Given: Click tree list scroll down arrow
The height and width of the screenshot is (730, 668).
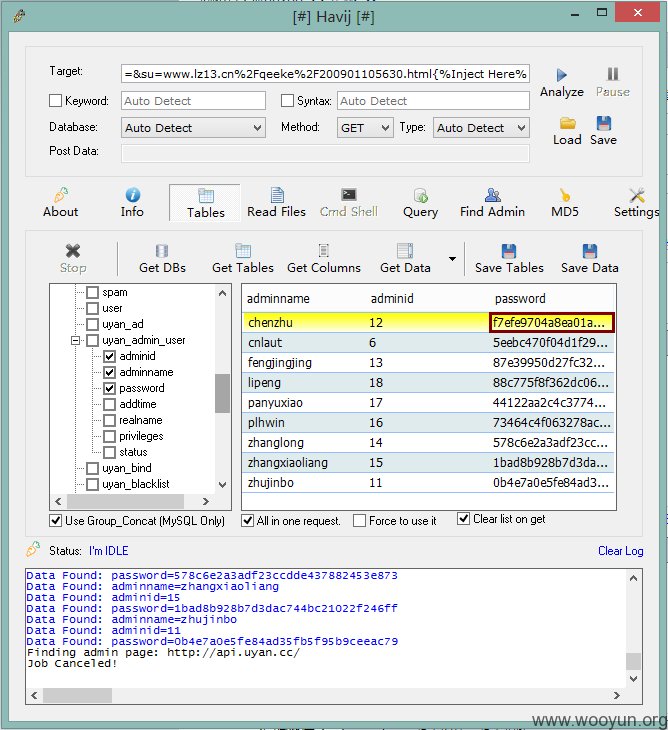Looking at the screenshot, I should [222, 485].
